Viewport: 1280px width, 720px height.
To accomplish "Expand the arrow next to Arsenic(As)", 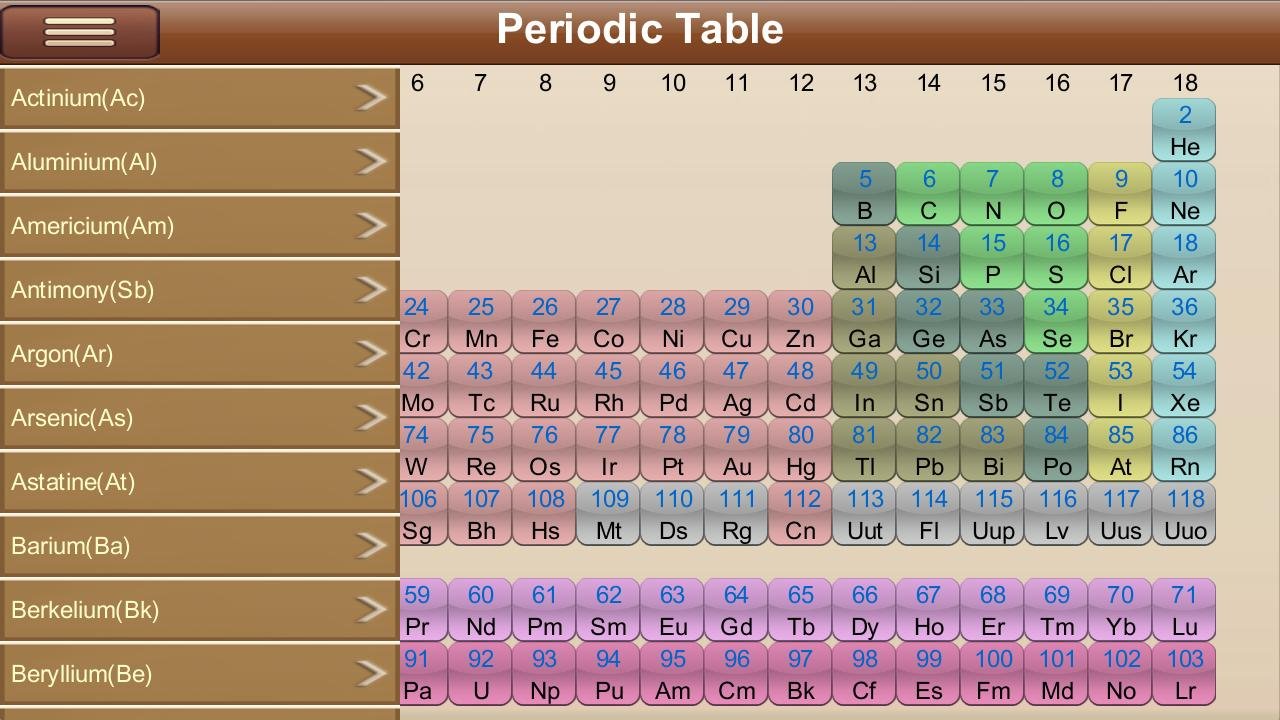I will point(371,417).
